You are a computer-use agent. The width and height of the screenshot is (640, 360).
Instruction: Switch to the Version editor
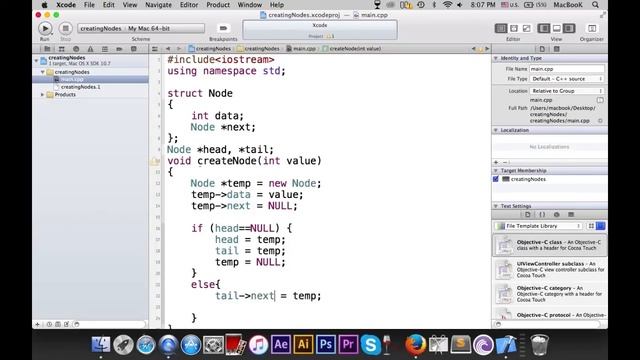527,28
